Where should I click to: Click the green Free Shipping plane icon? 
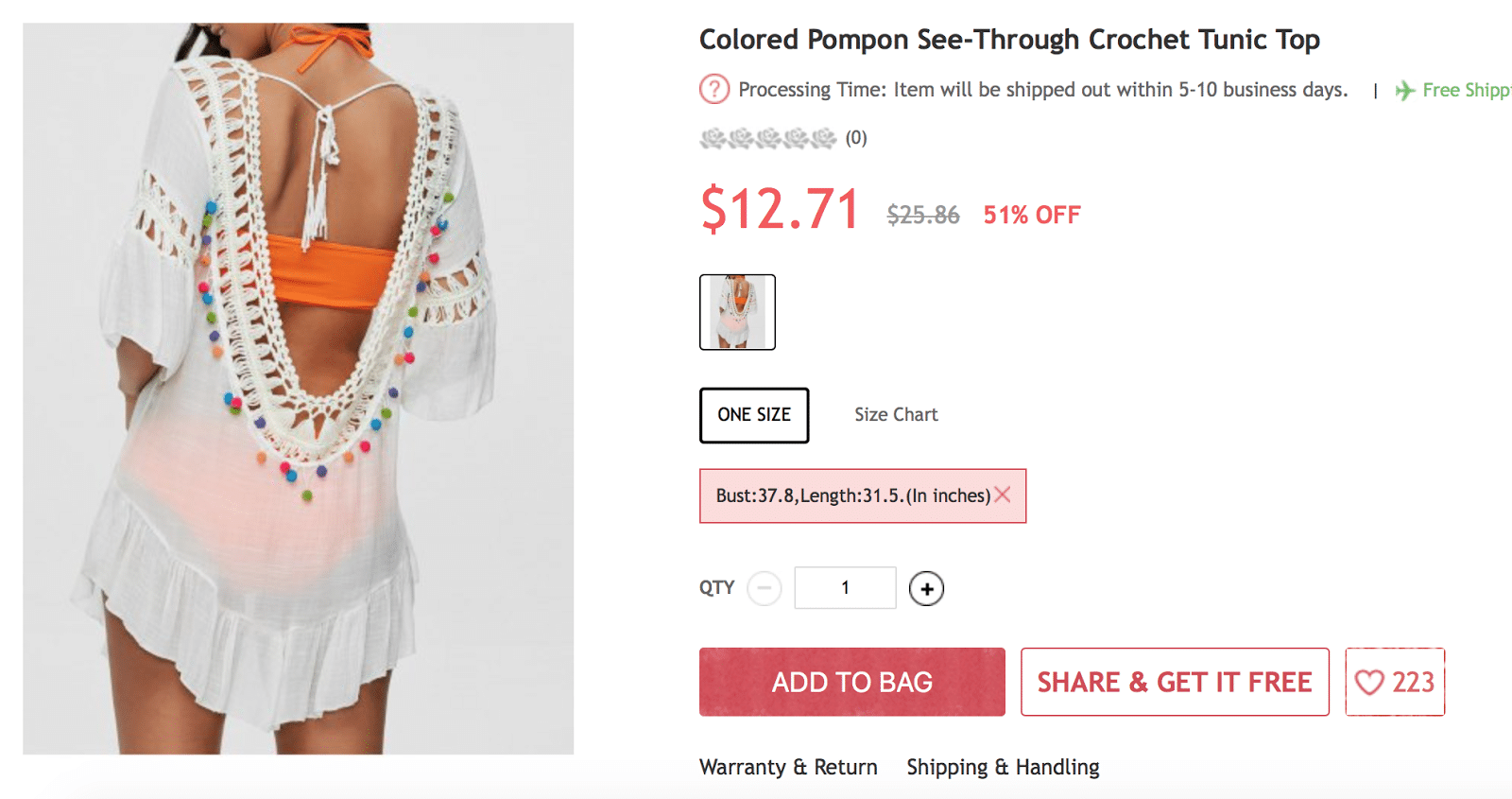1405,91
